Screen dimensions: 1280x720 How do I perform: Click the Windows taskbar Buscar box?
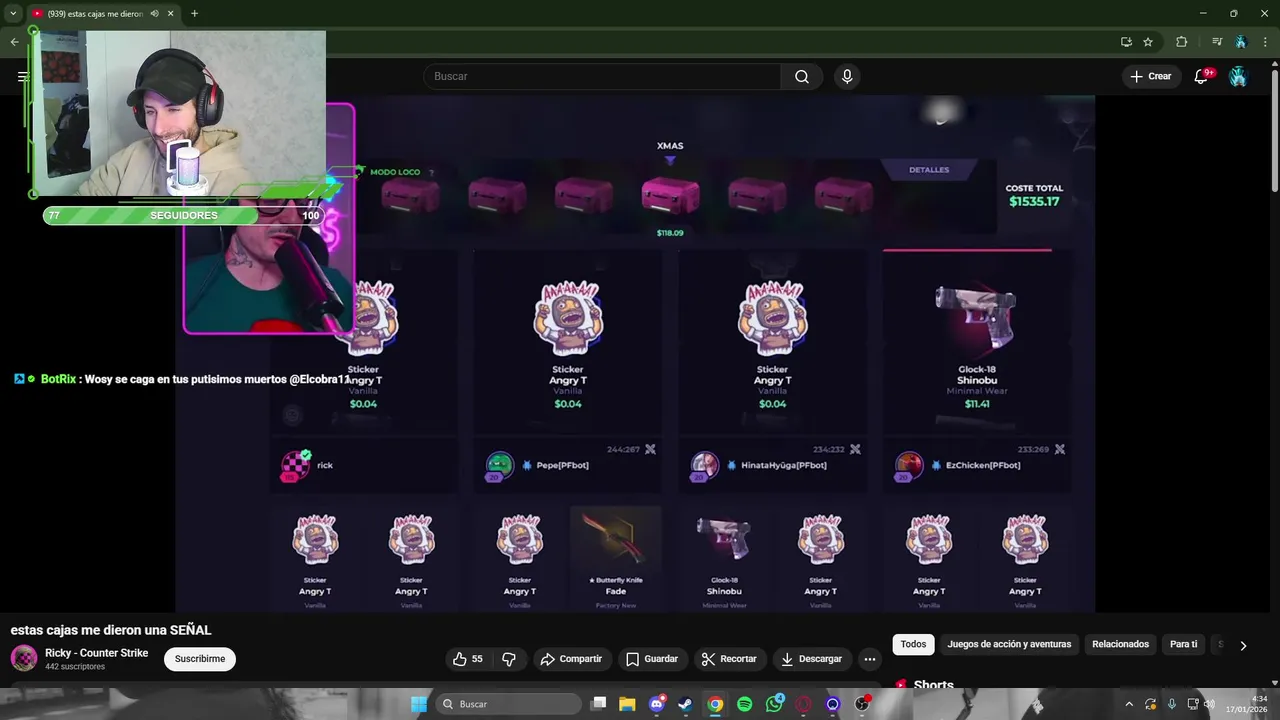[x=508, y=704]
